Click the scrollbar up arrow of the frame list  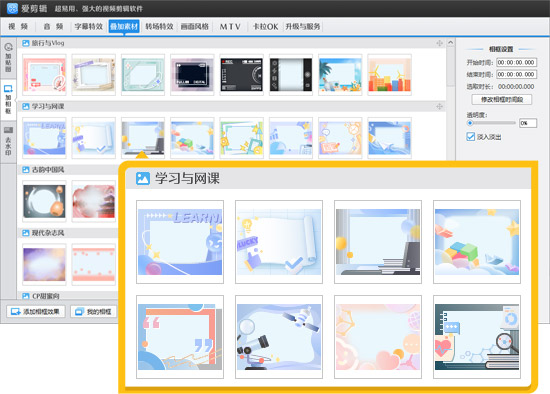tap(451, 42)
